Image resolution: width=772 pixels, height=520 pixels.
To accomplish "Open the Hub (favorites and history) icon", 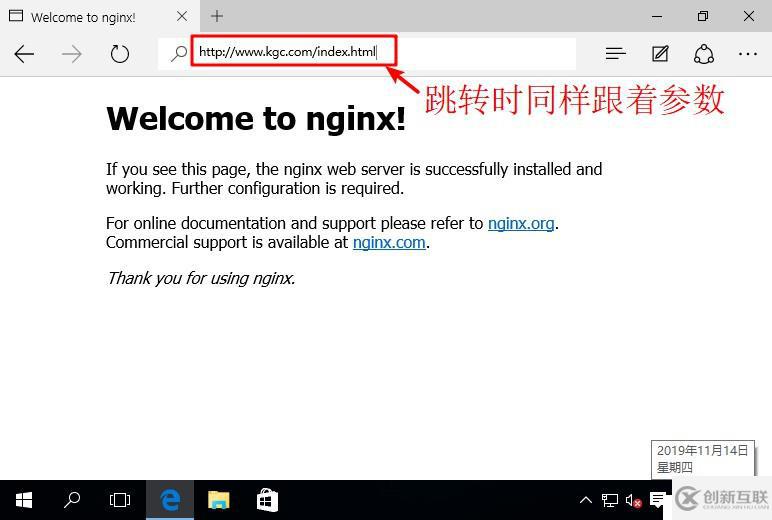I will [615, 53].
